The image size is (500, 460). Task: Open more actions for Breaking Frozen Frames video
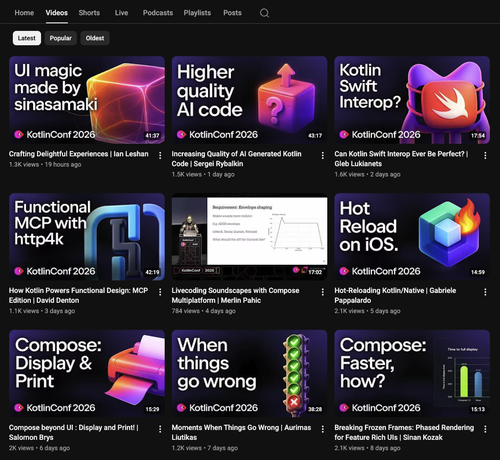click(485, 429)
